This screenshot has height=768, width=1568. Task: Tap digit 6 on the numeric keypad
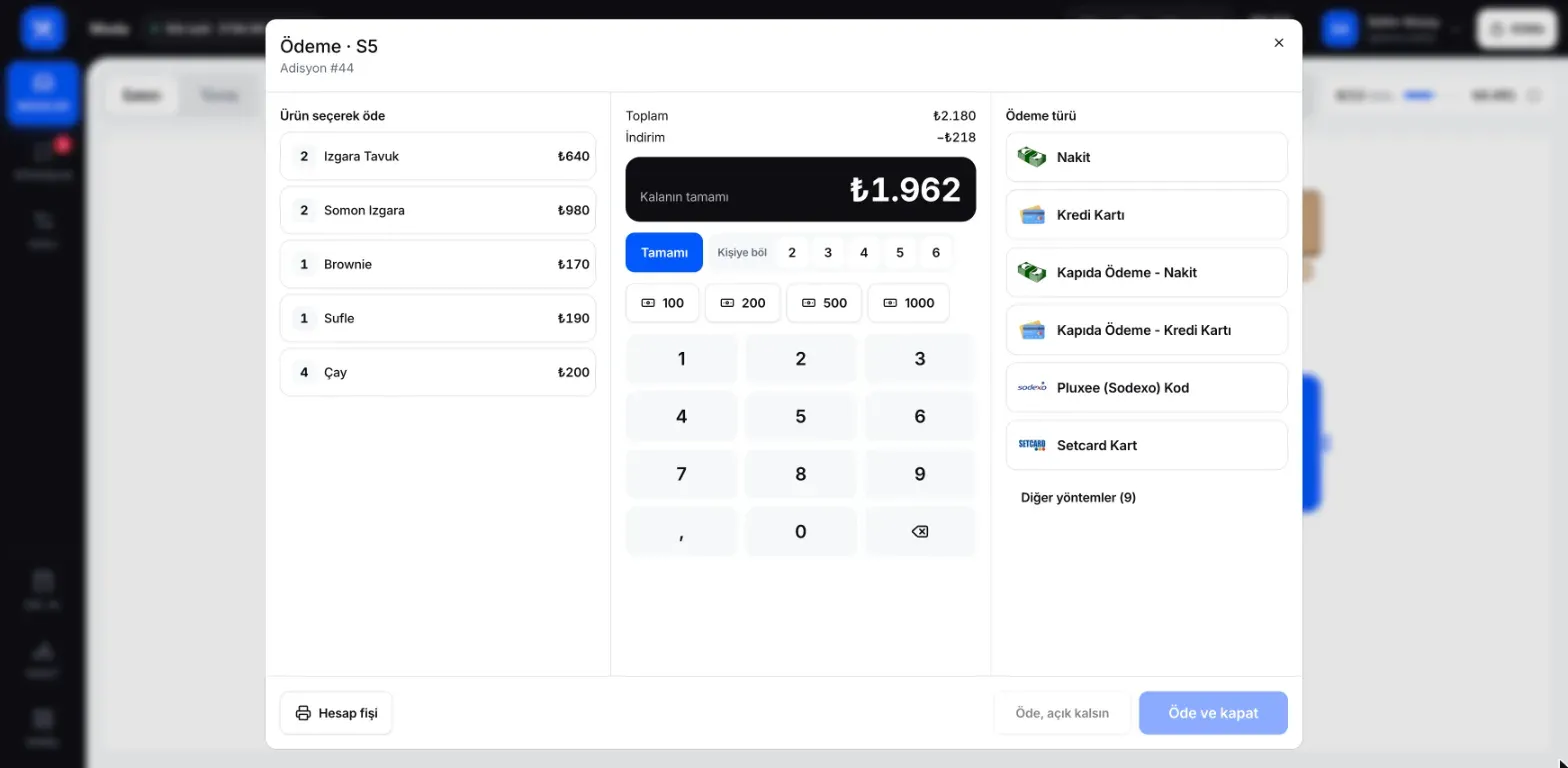tap(920, 416)
